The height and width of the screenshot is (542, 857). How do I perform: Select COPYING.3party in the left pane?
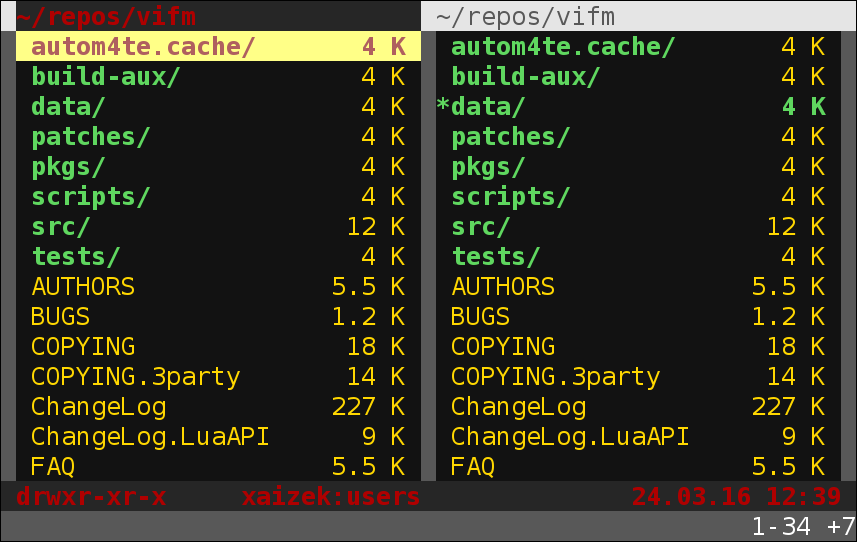(x=219, y=377)
